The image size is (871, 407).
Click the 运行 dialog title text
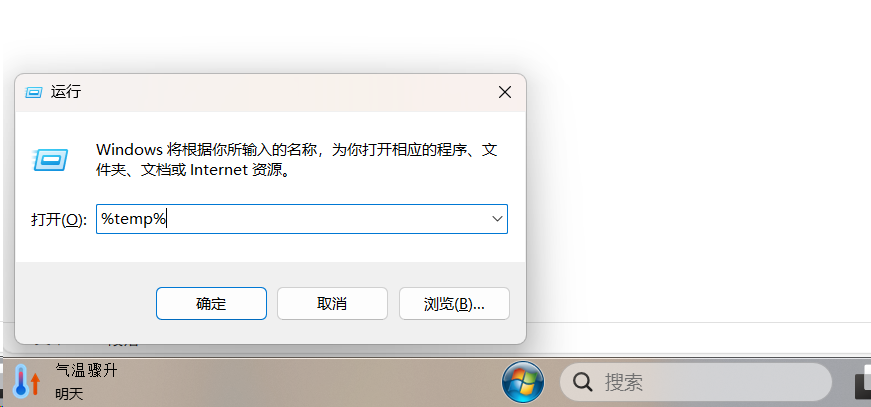point(66,92)
